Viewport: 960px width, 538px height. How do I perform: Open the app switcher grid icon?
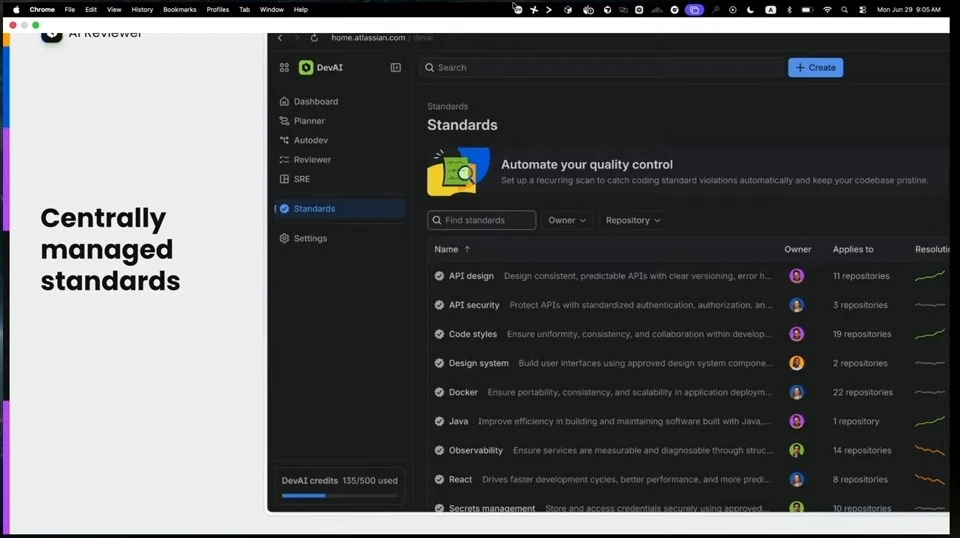point(284,67)
